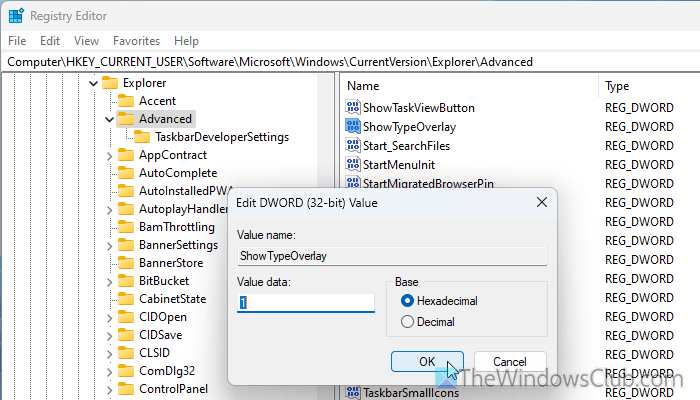Click the StartMigratedBrowserPin value icon

point(353,182)
